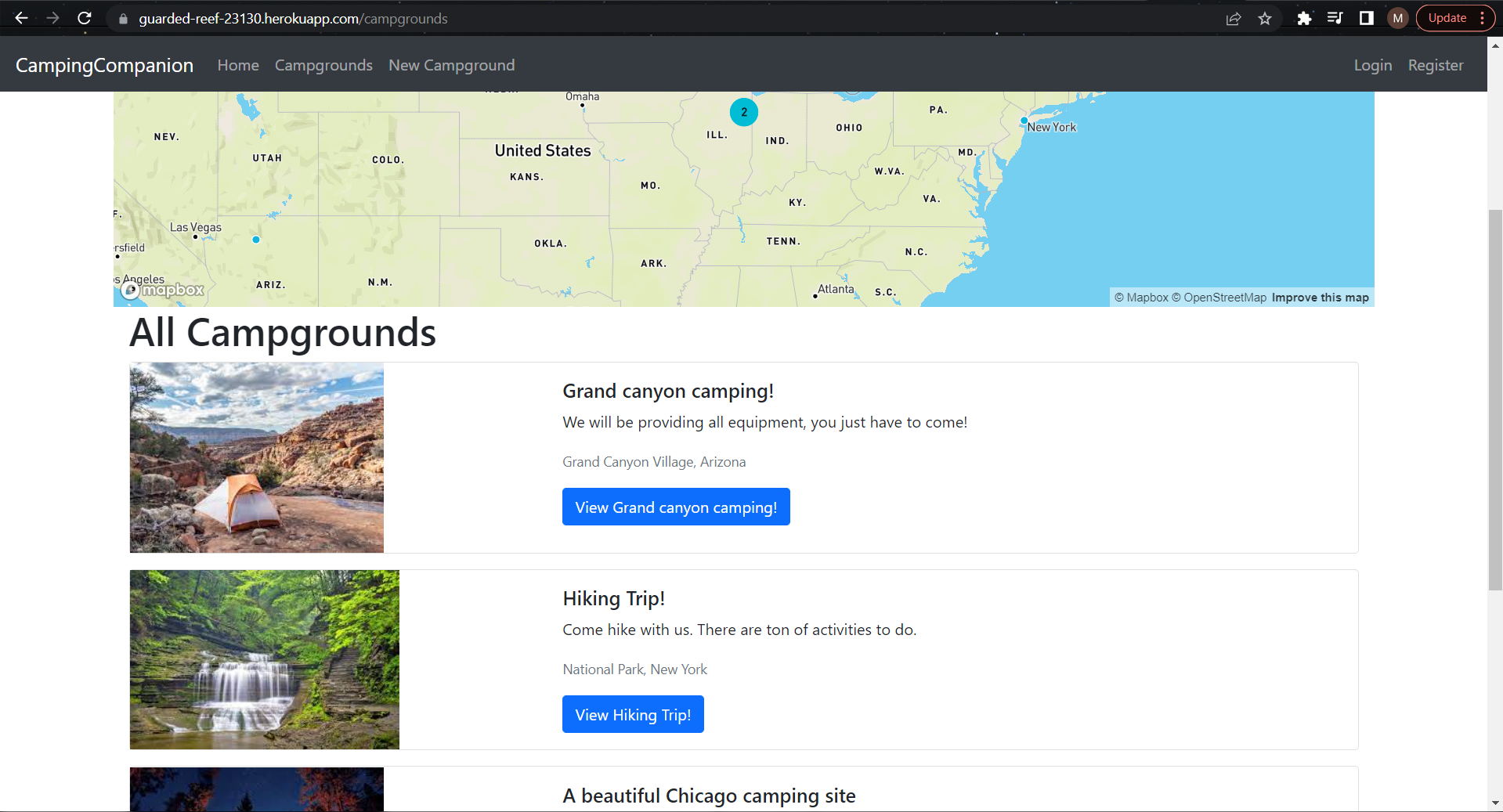Click View Grand canyon camping! button
Viewport: 1503px width, 812px height.
[675, 507]
